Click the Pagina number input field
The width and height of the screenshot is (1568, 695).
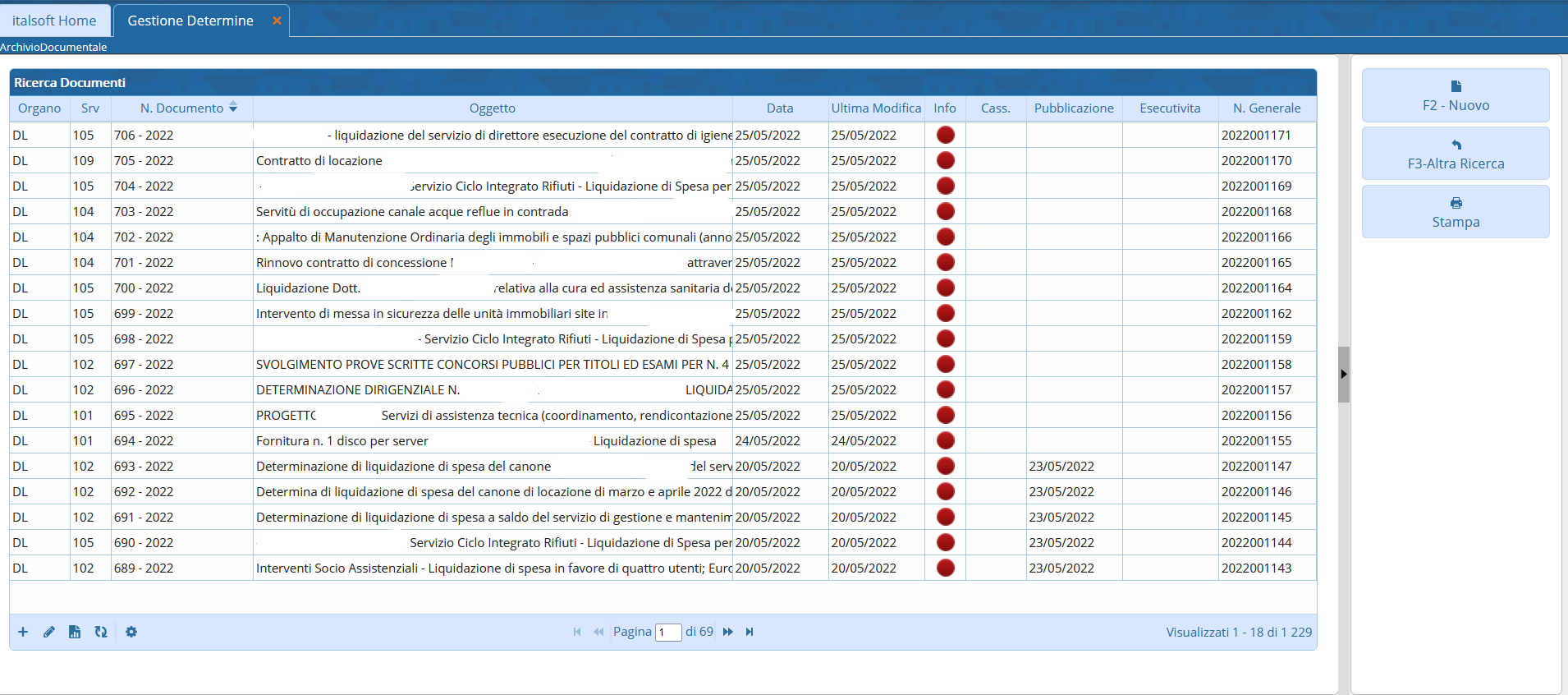tap(668, 633)
